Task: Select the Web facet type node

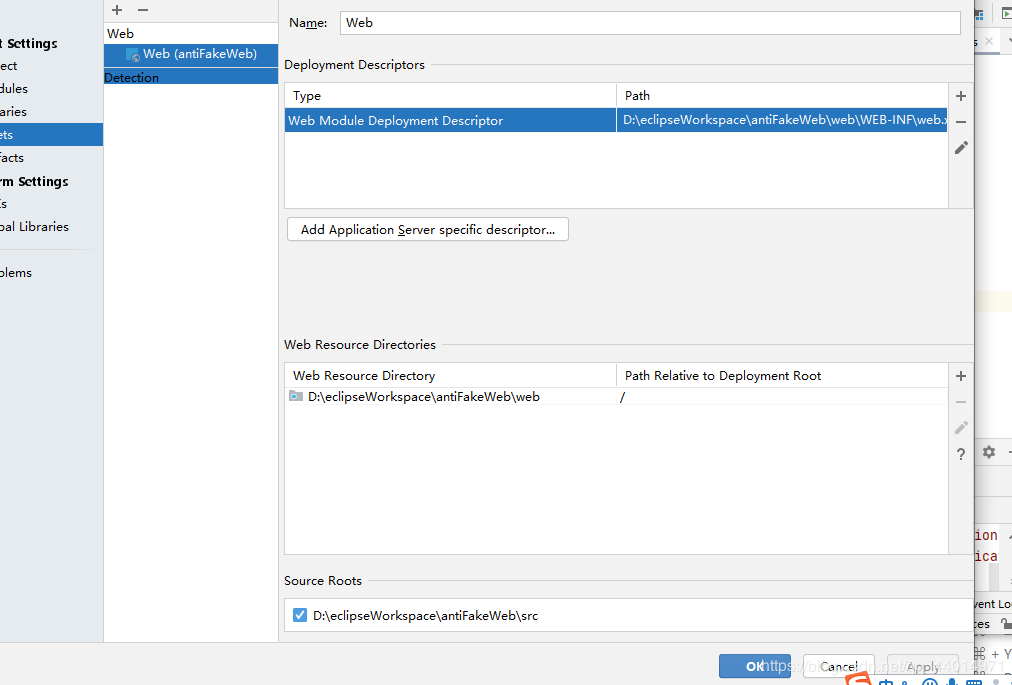Action: (121, 33)
